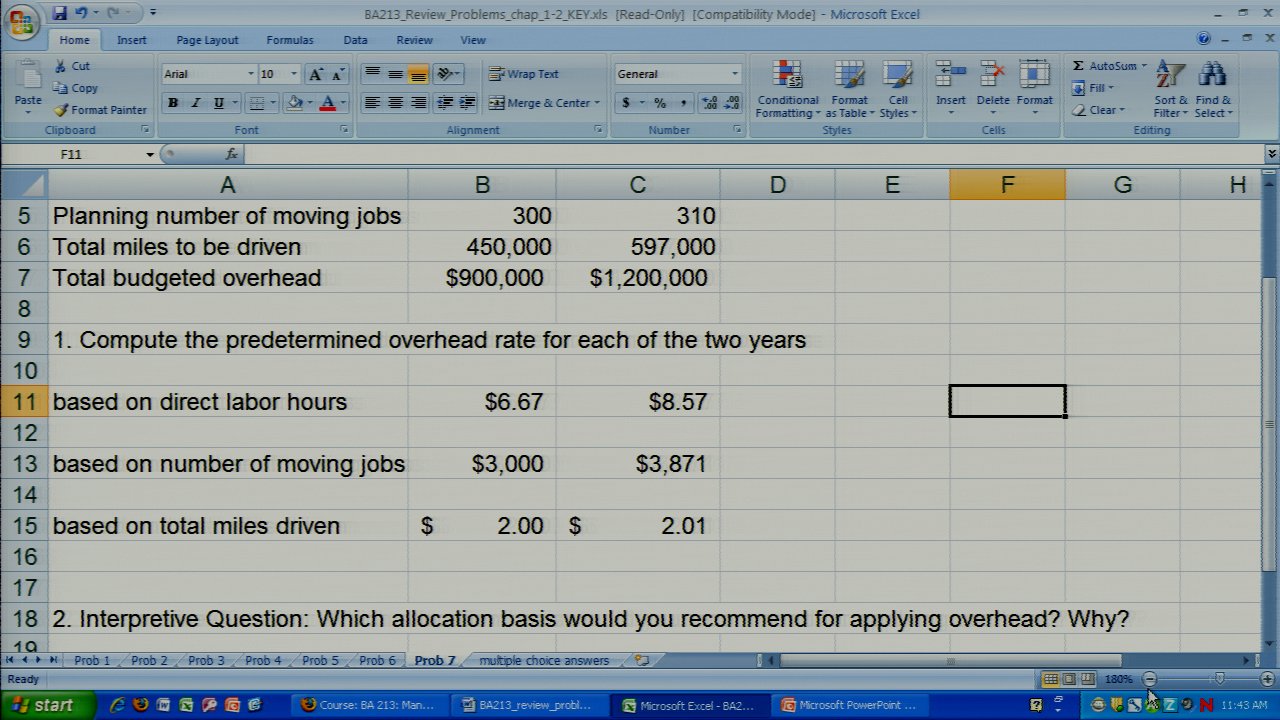Select cell B11 showing $6.67
The height and width of the screenshot is (720, 1280).
[481, 402]
